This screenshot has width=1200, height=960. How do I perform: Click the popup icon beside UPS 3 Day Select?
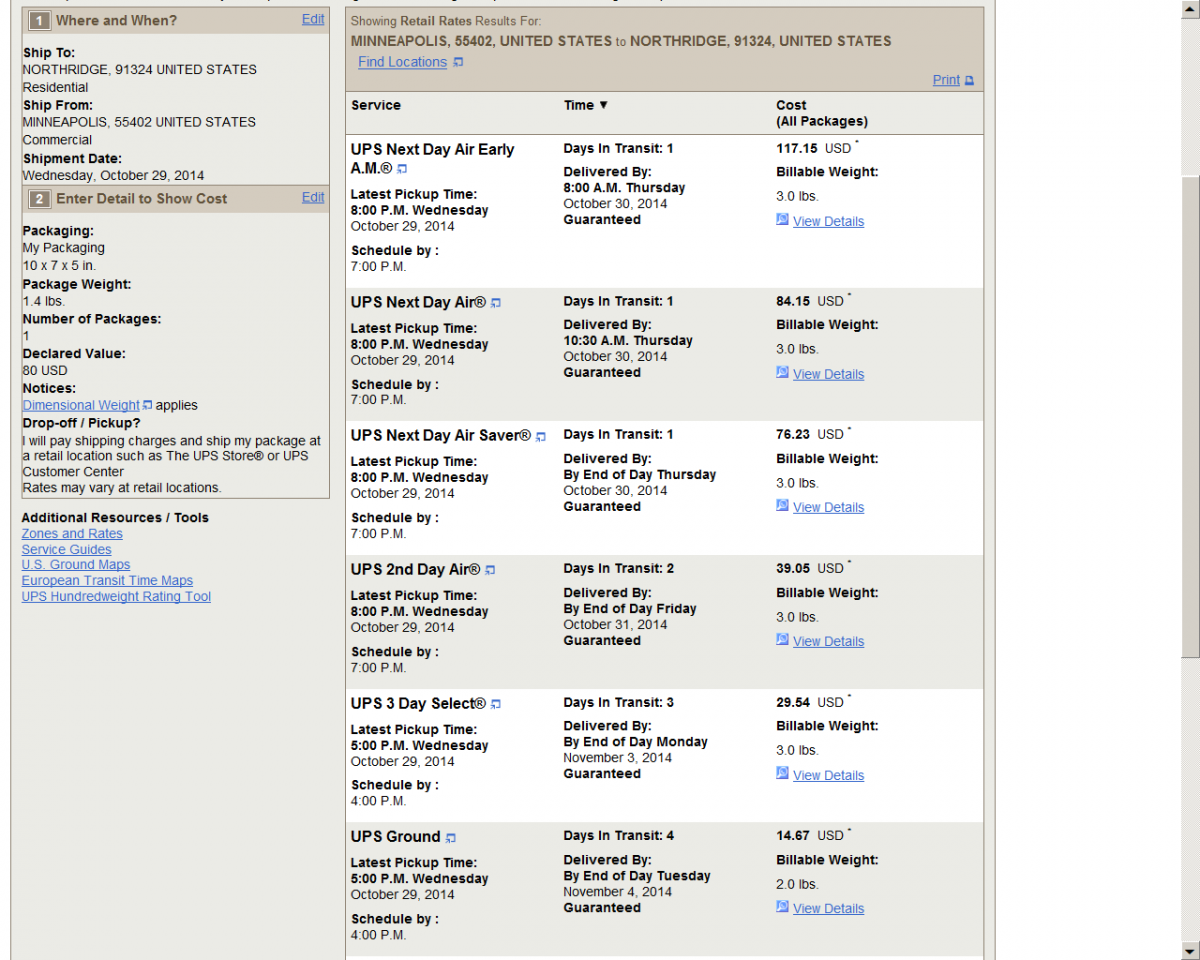pos(496,705)
